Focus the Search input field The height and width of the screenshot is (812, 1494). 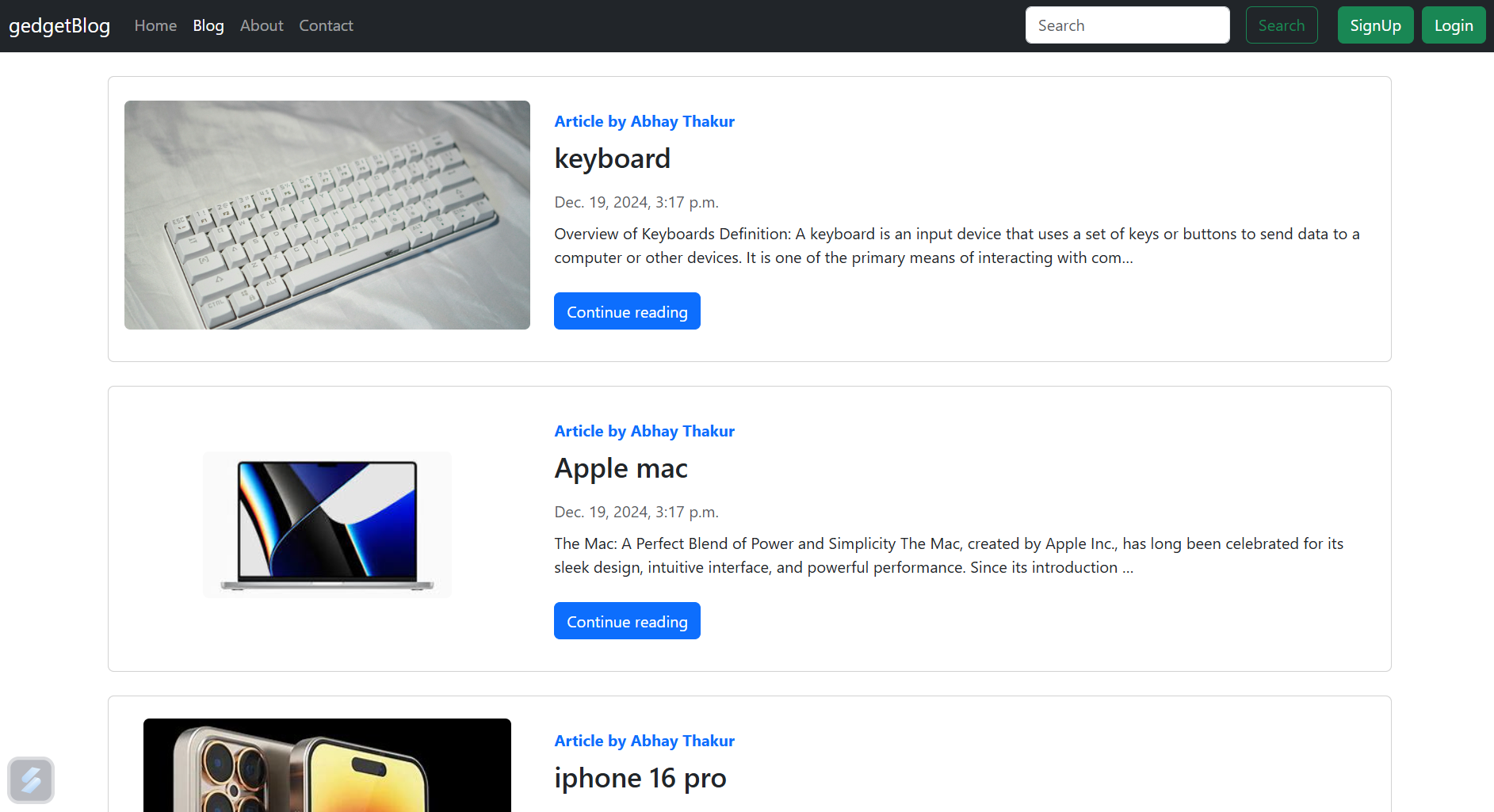tap(1127, 25)
